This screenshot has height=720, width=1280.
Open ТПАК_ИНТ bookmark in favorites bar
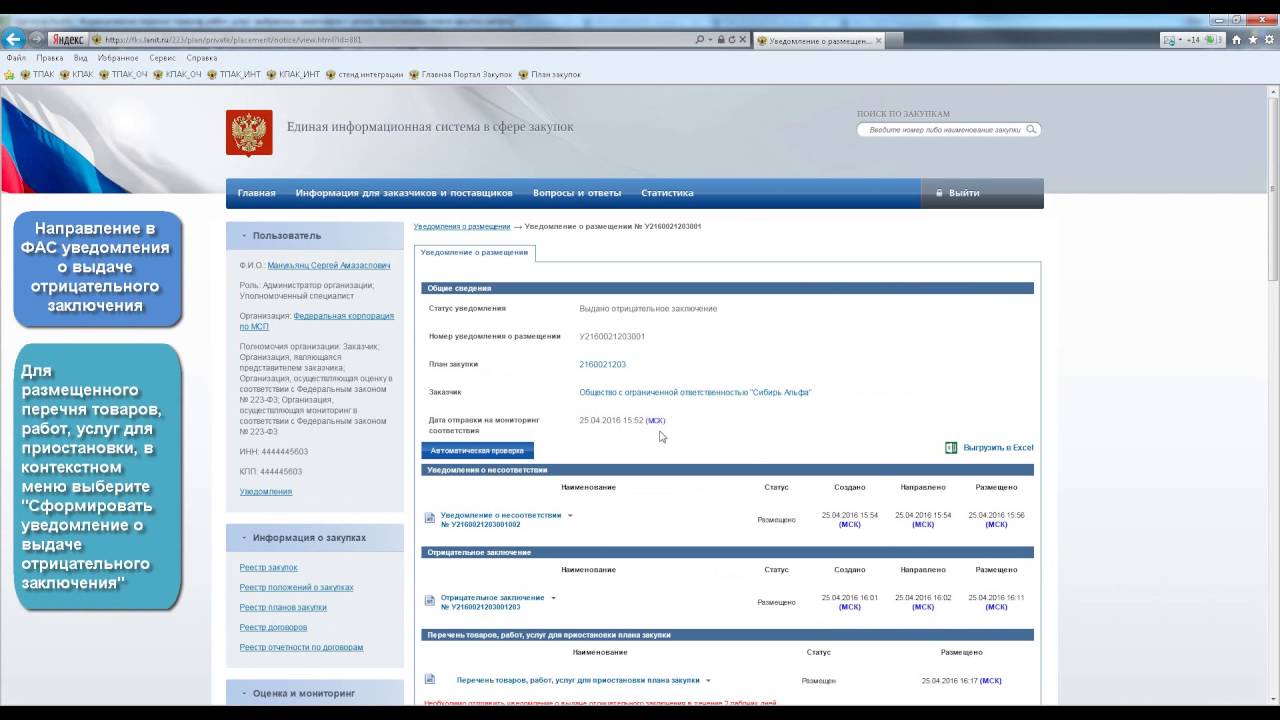pyautogui.click(x=234, y=74)
